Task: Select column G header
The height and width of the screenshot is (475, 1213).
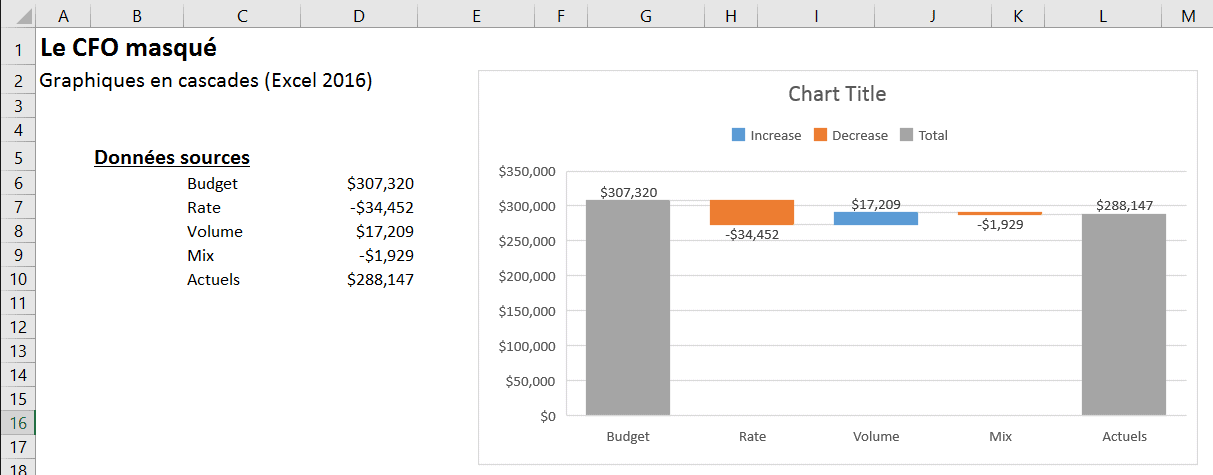Action: pos(646,14)
